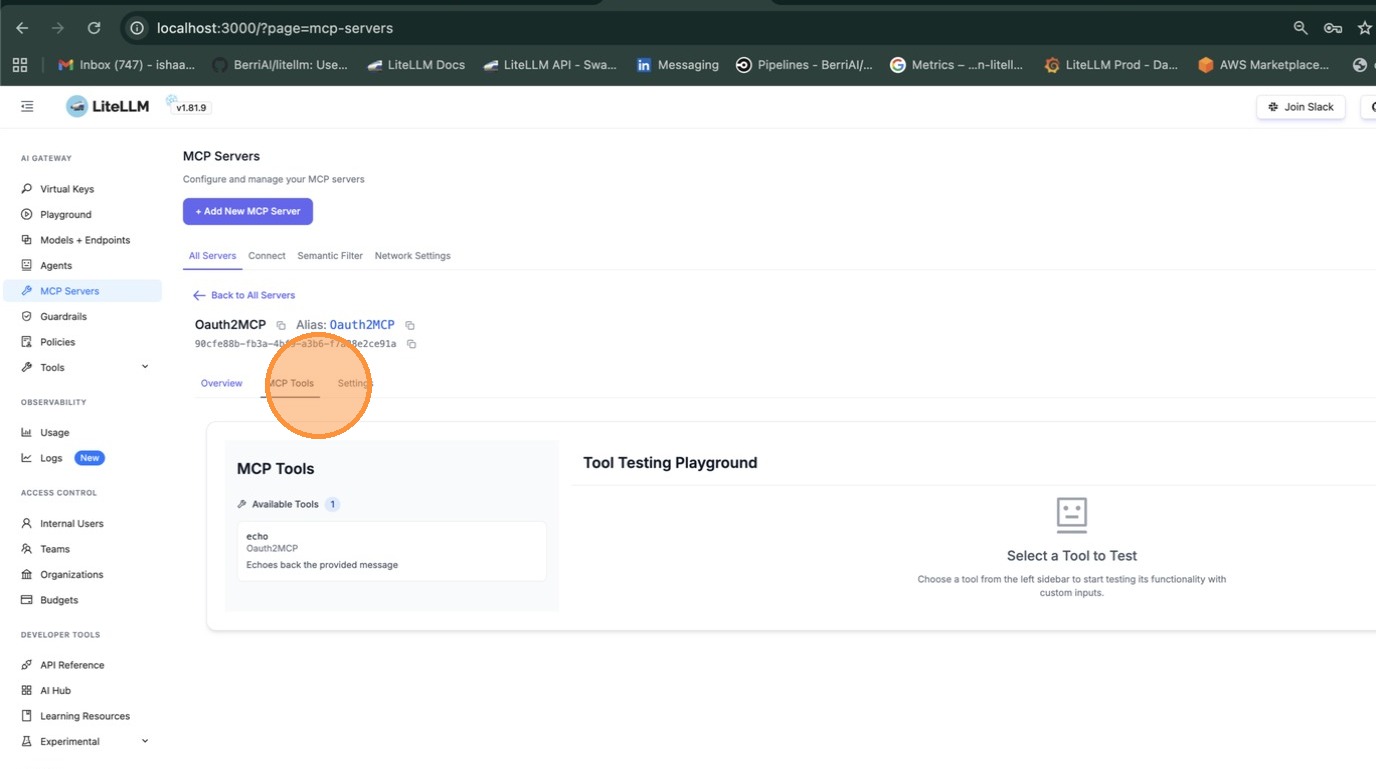Screen dimensions: 1376x769
Task: Switch to the Semantic Filter tab
Action: click(x=330, y=256)
